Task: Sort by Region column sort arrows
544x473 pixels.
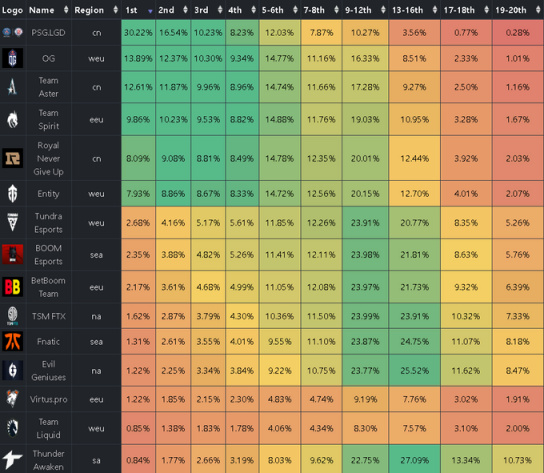Action: tap(116, 10)
